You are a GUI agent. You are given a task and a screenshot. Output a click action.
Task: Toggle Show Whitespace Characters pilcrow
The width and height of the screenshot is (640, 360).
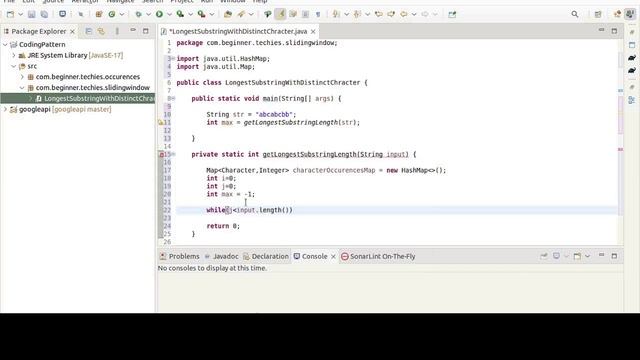(318, 14)
